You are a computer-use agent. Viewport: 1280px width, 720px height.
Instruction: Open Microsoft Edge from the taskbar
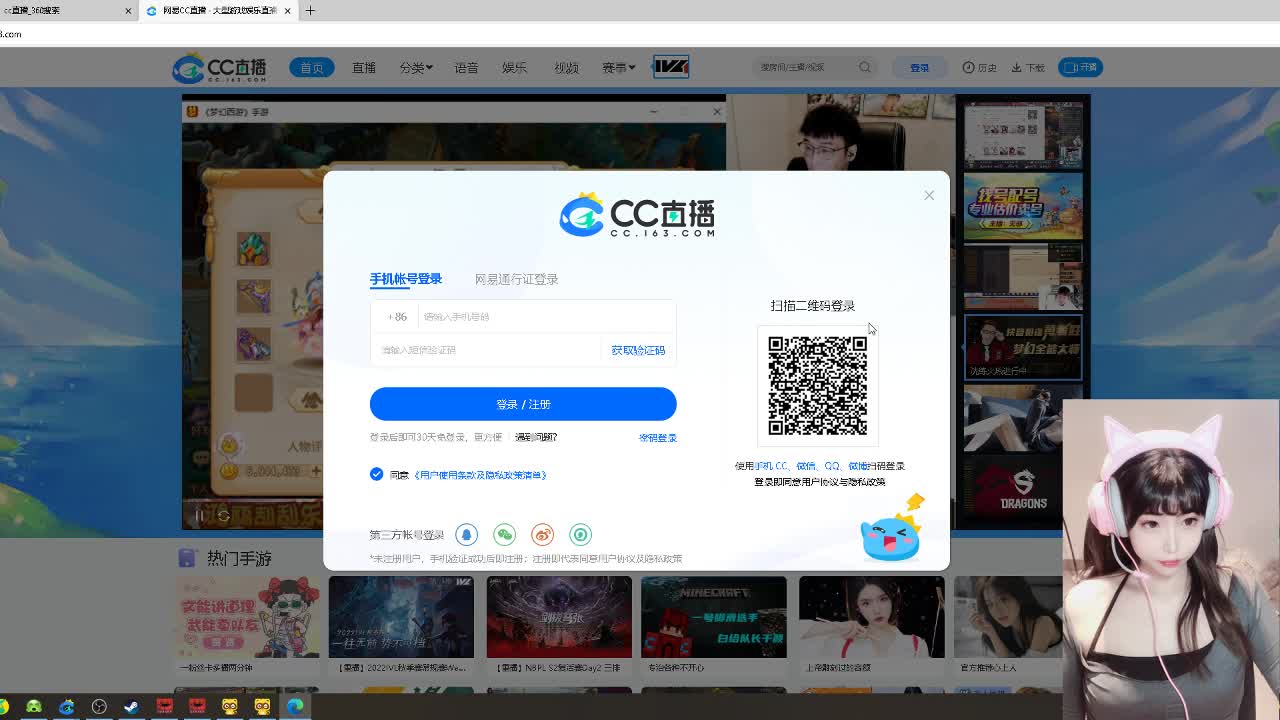coord(295,707)
